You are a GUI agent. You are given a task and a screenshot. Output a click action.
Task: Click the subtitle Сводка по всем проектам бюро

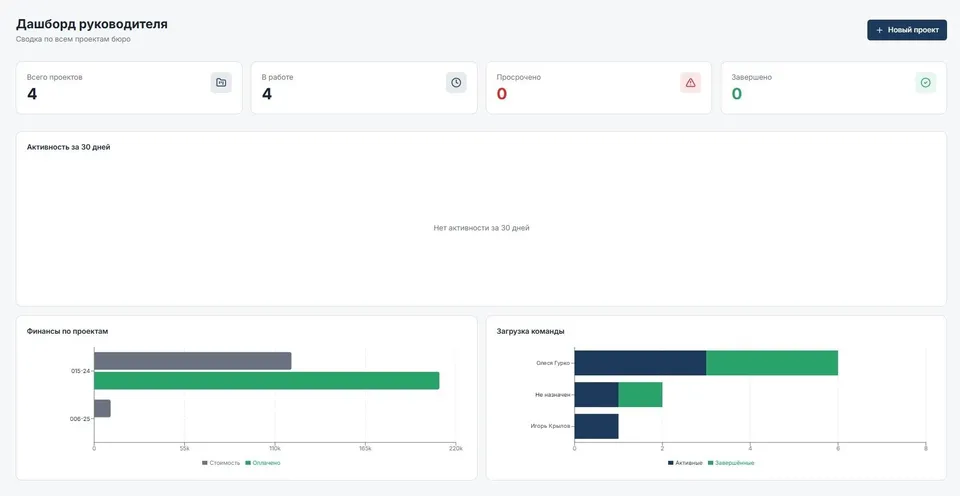[73, 39]
